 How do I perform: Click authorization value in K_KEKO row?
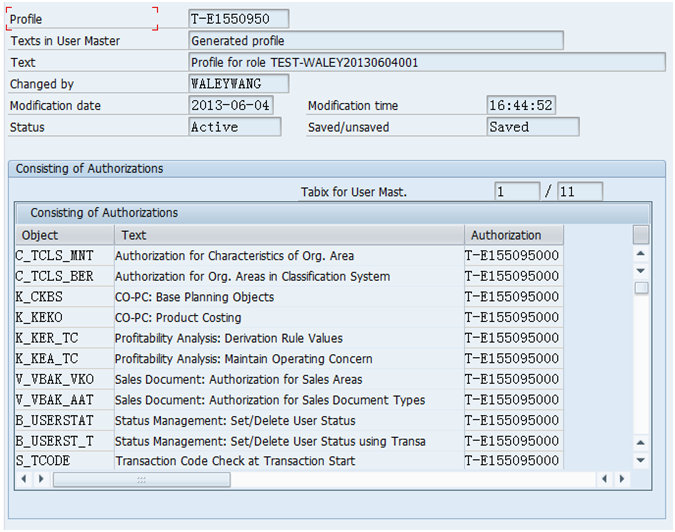point(514,318)
